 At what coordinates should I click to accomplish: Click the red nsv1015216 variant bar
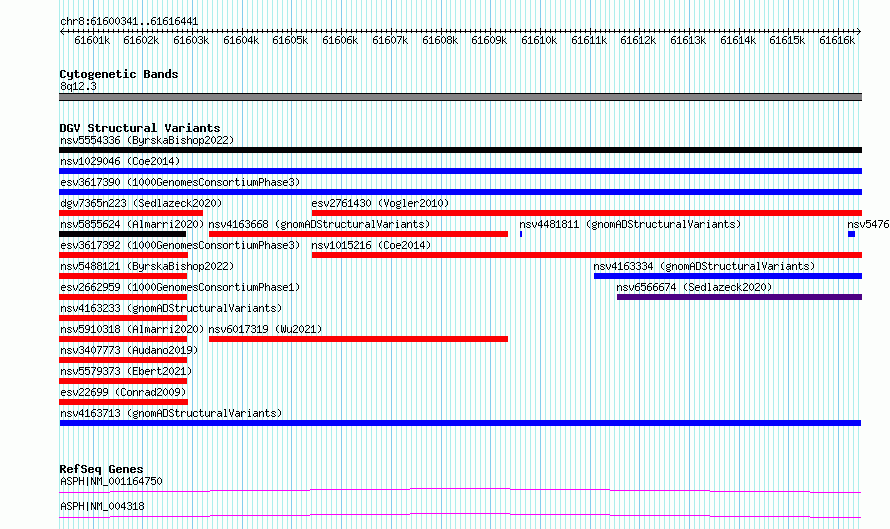click(587, 255)
